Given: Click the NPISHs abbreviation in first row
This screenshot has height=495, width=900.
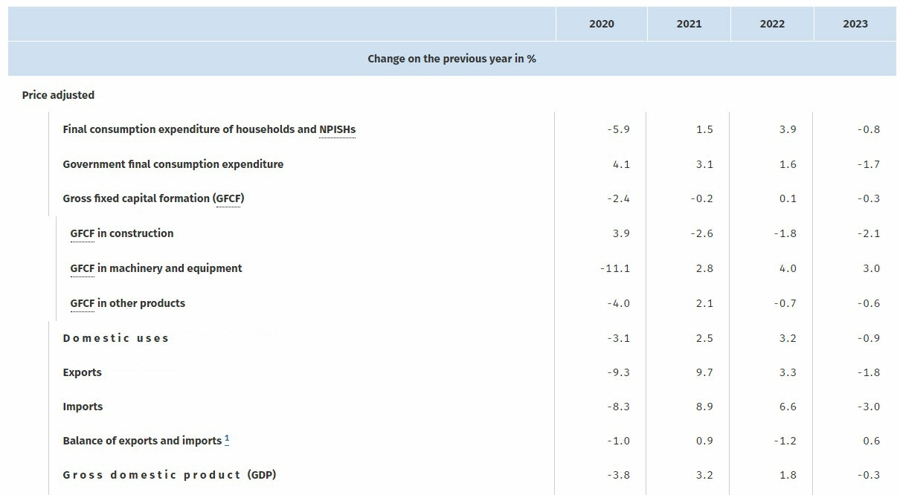Looking at the screenshot, I should 337,130.
